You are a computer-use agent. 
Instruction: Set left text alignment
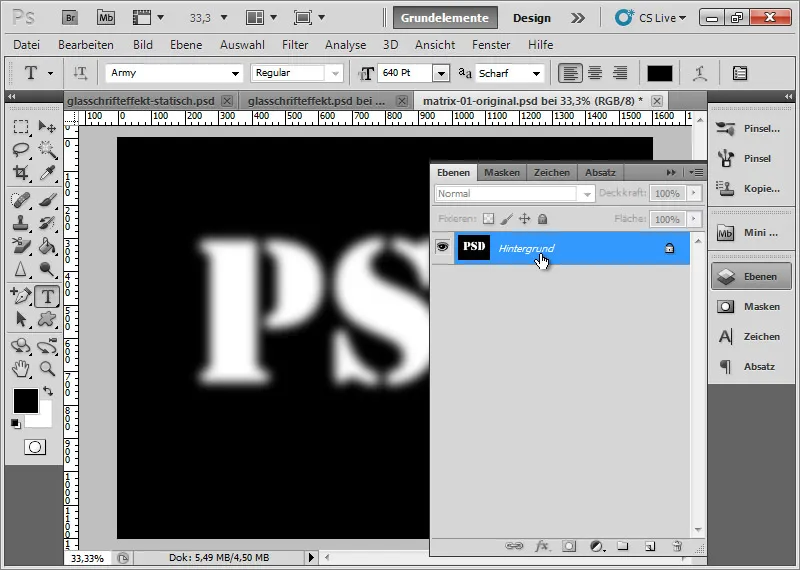570,73
